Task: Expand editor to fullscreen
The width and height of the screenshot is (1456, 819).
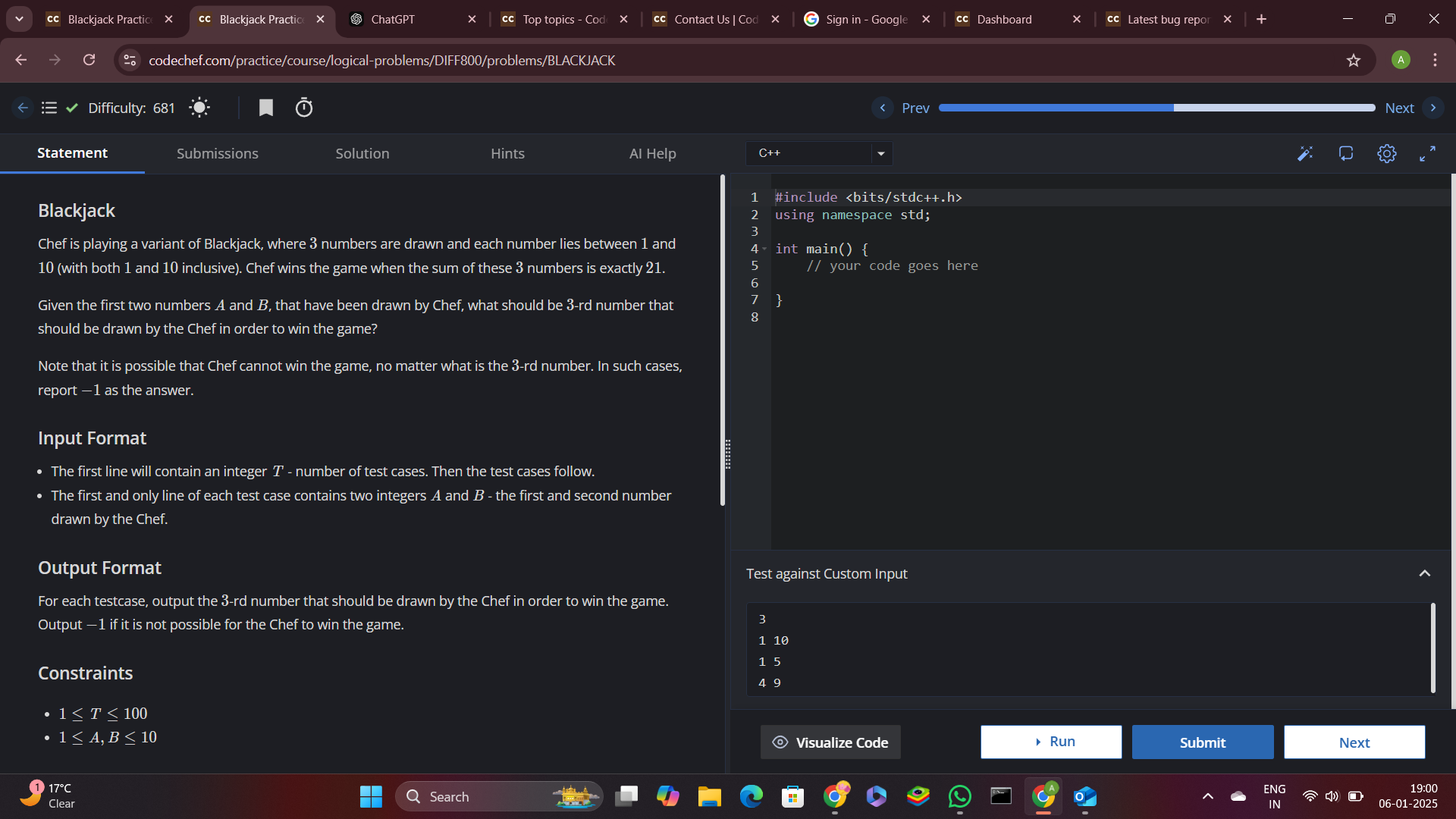Action: coord(1427,154)
